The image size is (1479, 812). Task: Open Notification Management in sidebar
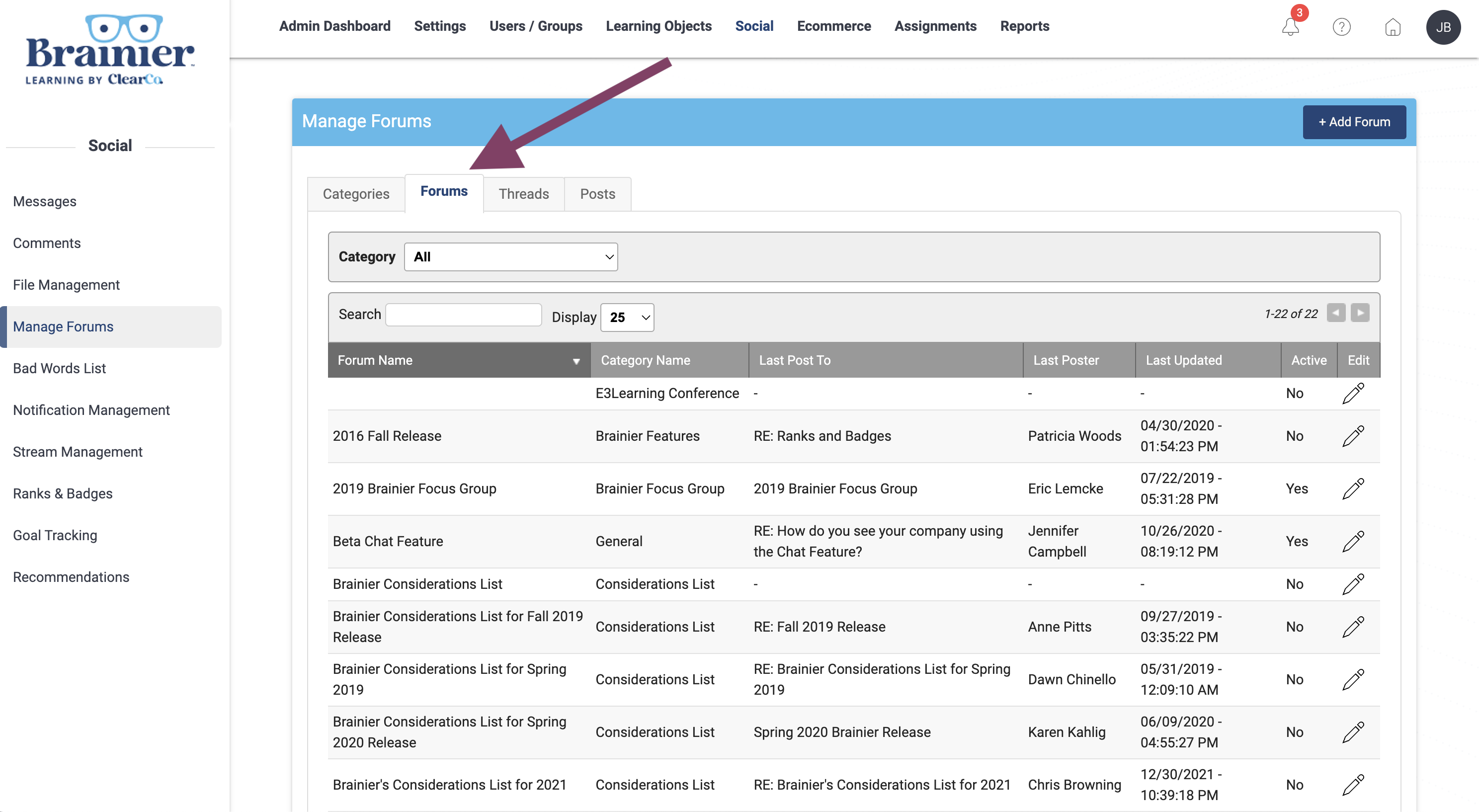click(x=92, y=410)
